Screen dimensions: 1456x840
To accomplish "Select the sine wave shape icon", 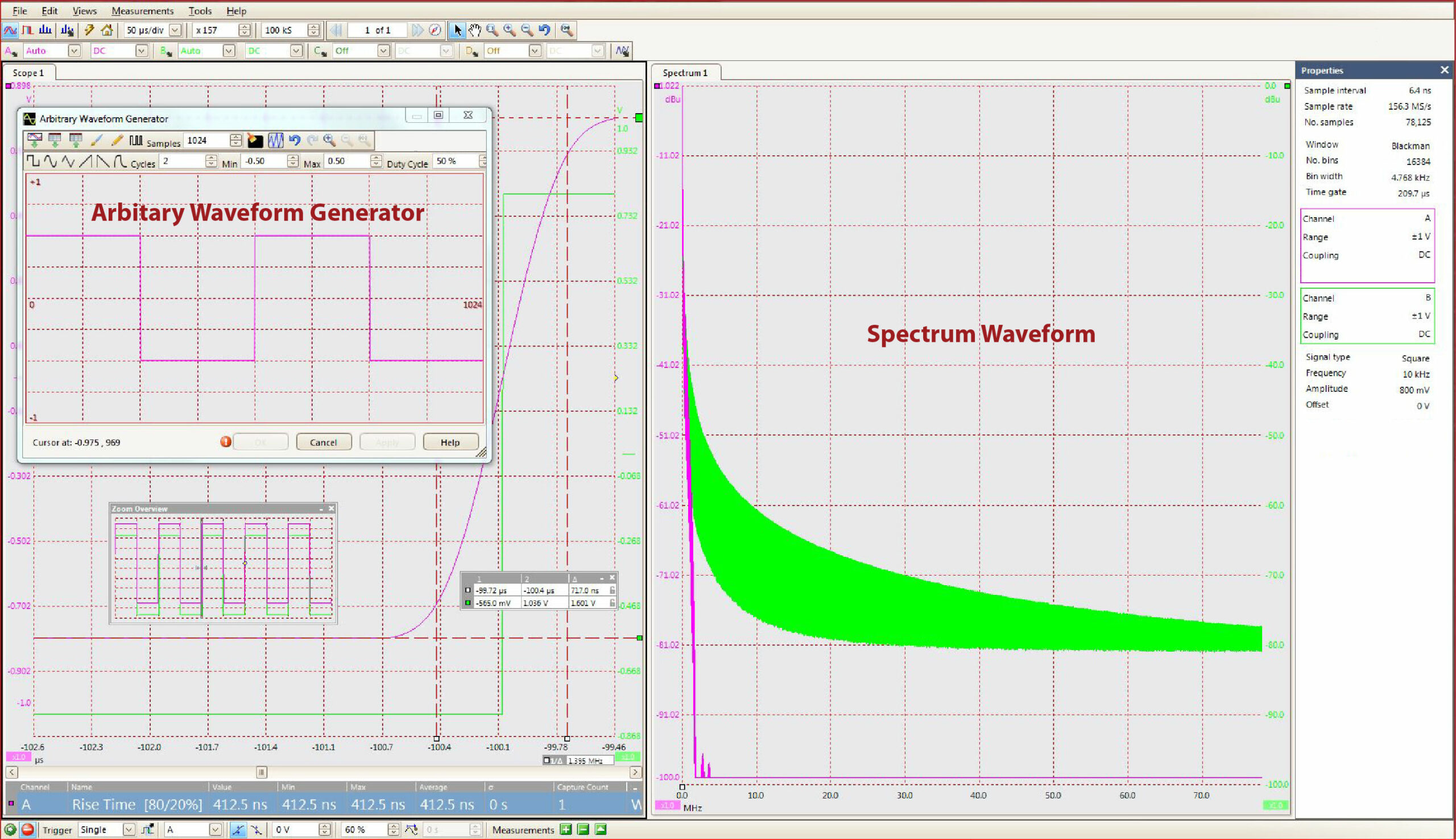I will 51,161.
